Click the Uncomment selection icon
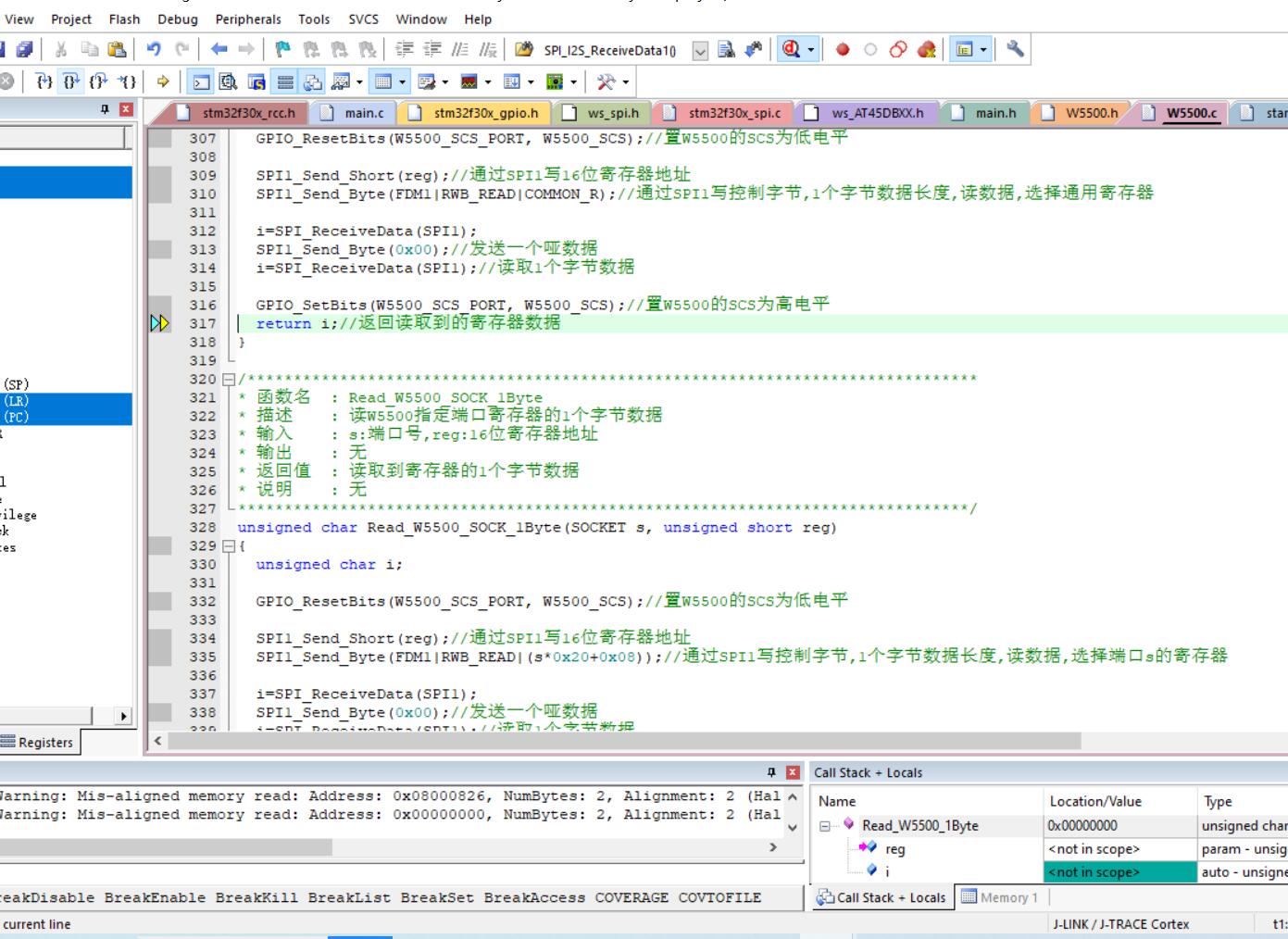 tap(488, 50)
